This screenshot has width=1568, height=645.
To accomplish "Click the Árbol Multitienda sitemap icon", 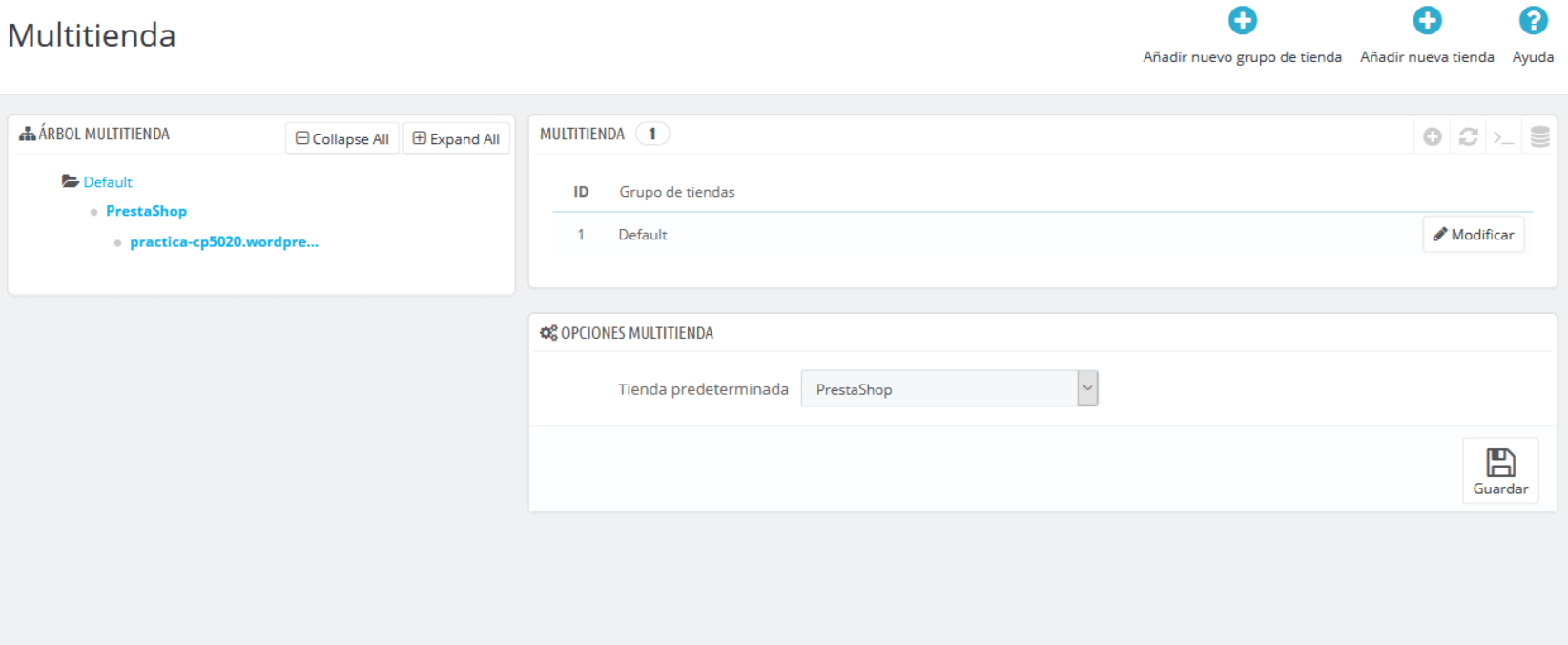I will click(x=28, y=134).
